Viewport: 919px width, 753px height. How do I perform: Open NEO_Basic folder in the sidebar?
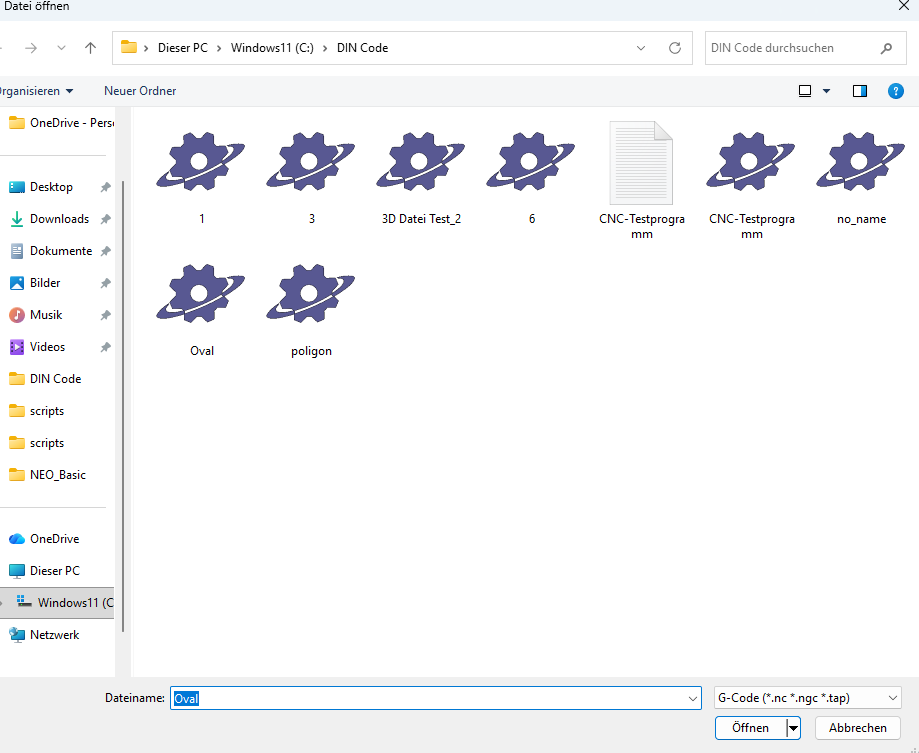point(59,475)
